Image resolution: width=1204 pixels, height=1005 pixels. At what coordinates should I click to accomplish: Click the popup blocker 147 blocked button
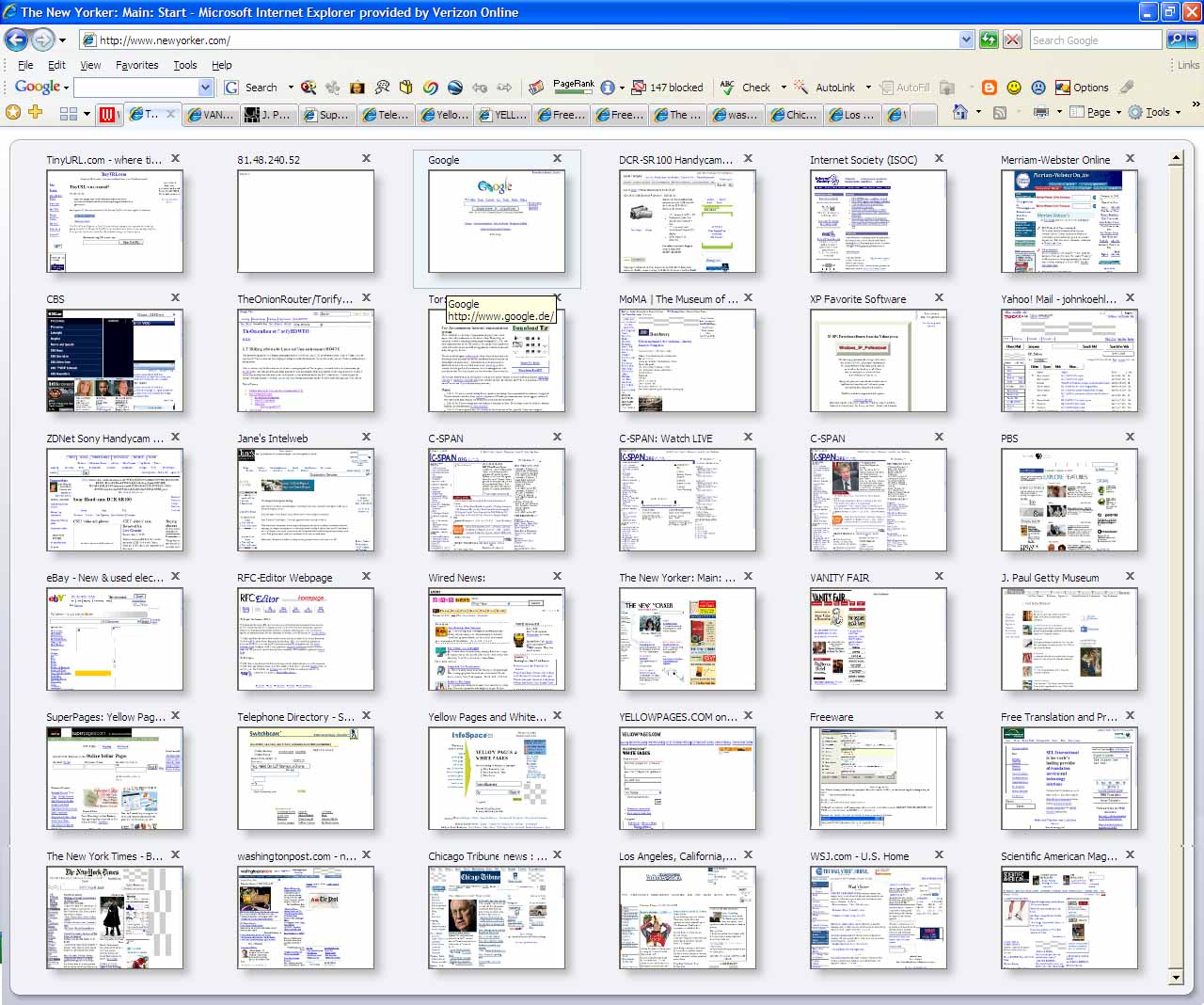pos(667,88)
